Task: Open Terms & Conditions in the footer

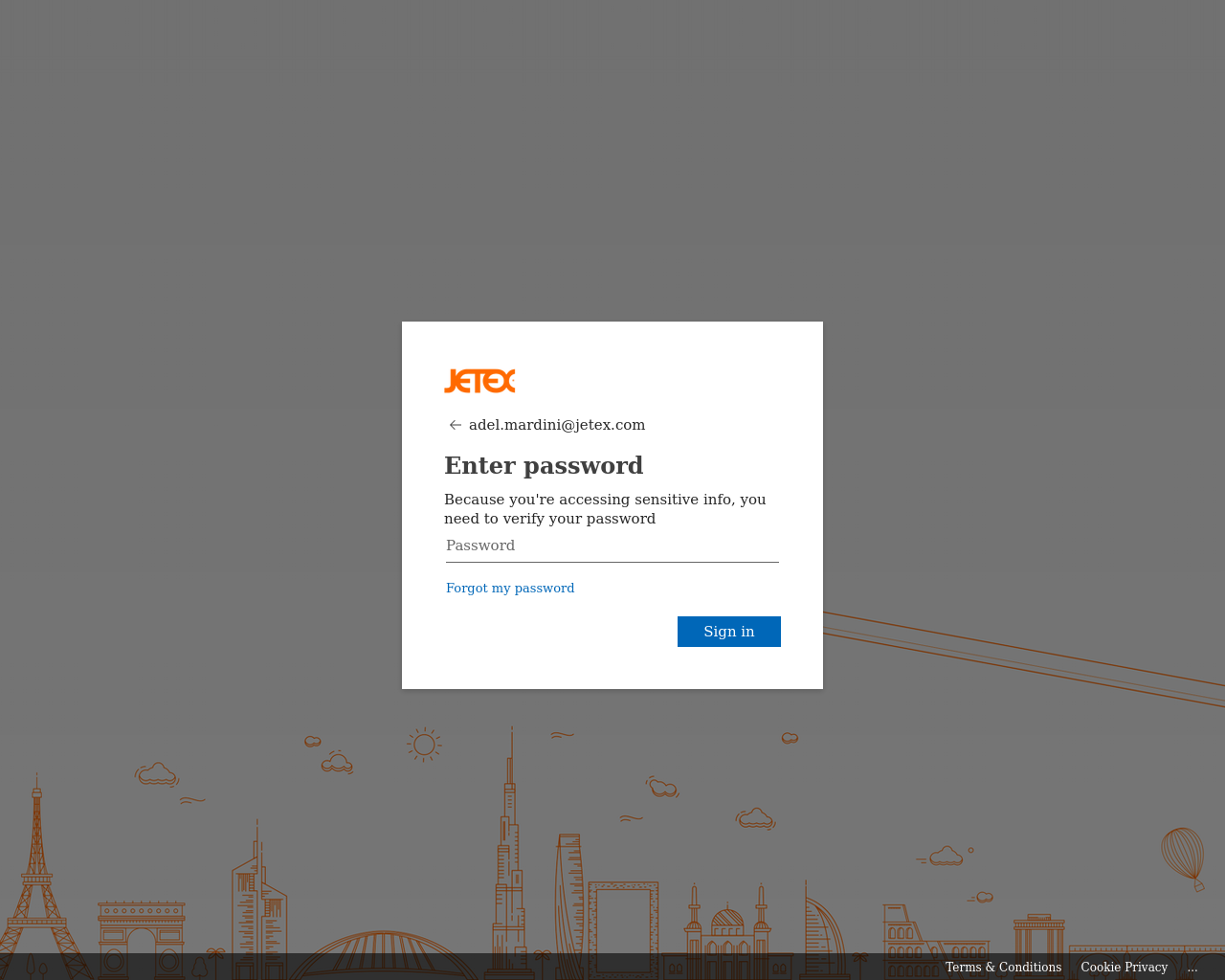Action: pyautogui.click(x=1003, y=967)
